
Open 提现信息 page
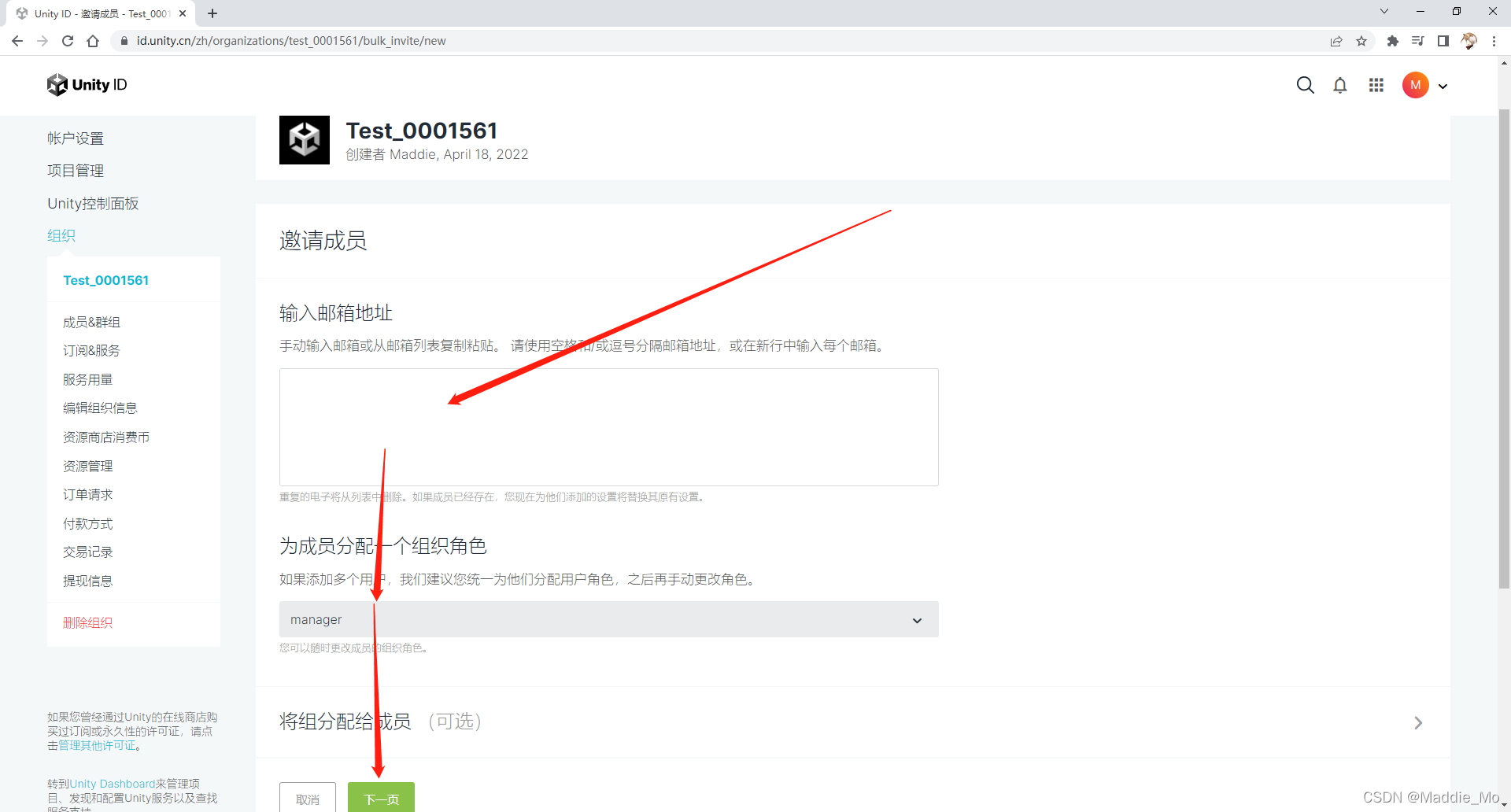coord(88,581)
